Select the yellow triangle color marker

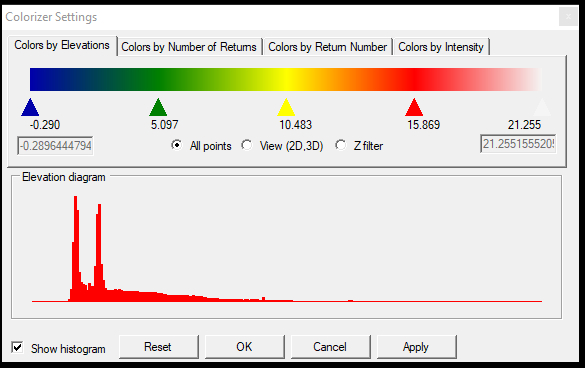point(286,107)
